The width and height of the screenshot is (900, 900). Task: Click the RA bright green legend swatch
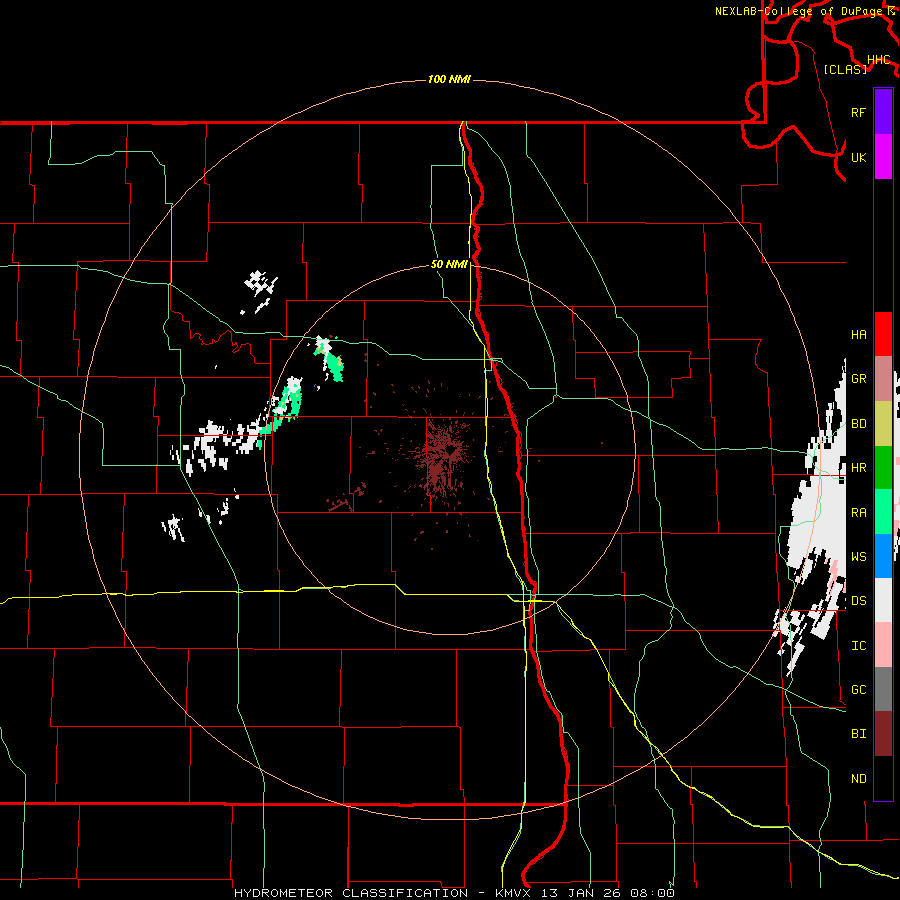pos(883,512)
